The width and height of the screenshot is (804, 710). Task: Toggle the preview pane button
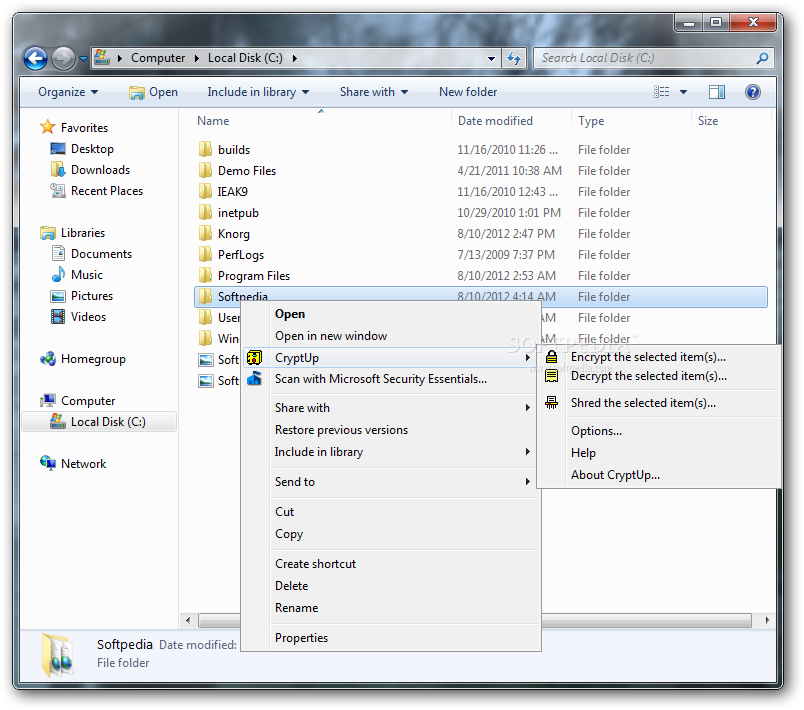716,92
